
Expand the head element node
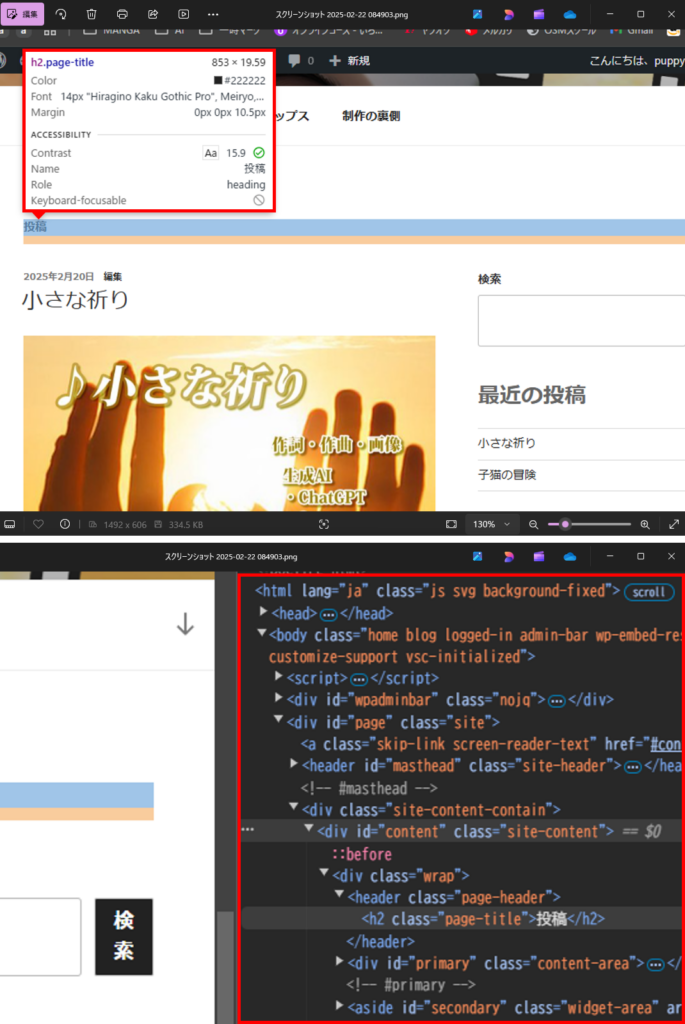264,612
